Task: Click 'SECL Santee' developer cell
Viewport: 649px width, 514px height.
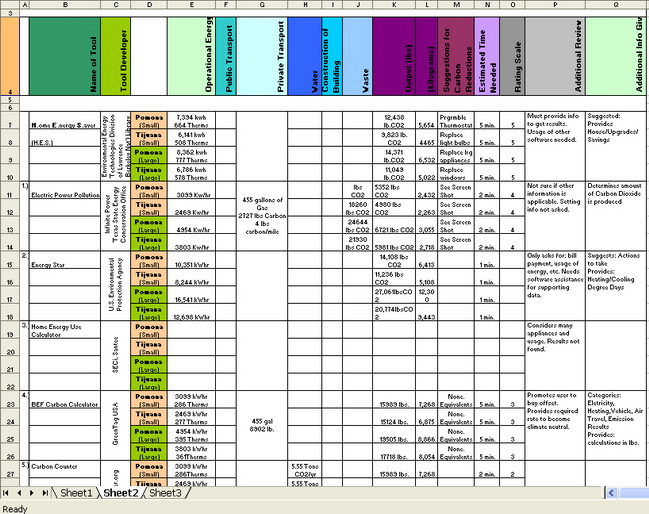Action: coord(115,355)
